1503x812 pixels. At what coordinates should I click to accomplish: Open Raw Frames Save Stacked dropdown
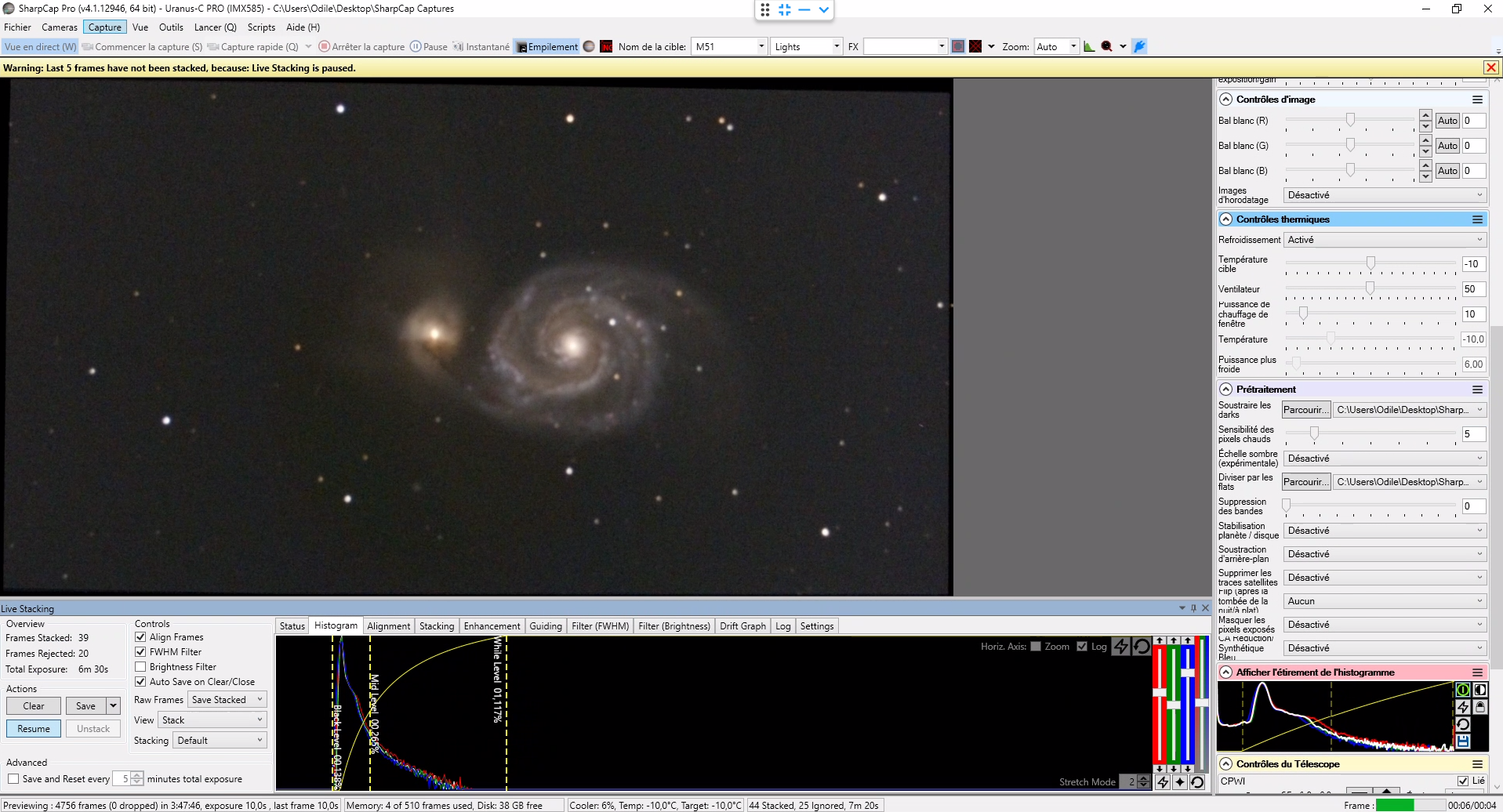click(227, 700)
